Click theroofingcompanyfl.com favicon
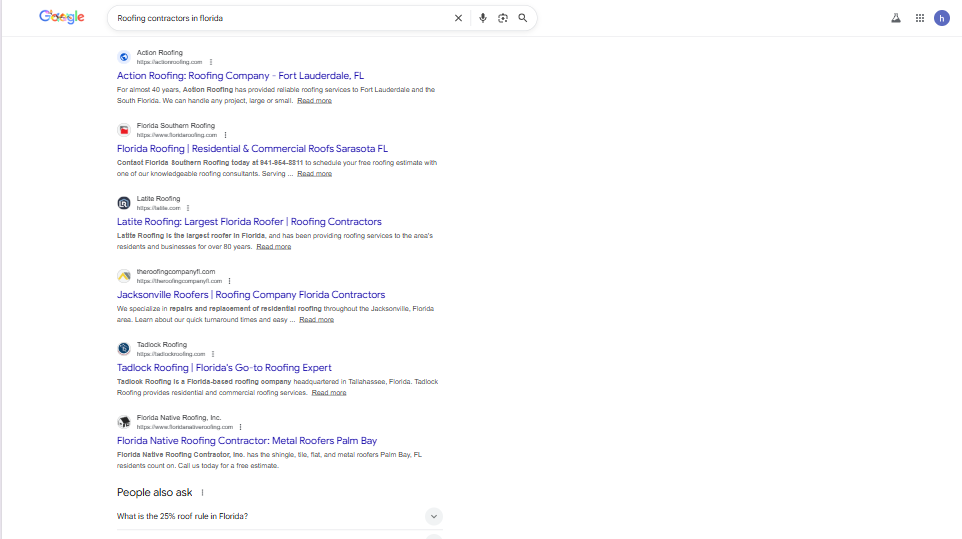 (124, 276)
